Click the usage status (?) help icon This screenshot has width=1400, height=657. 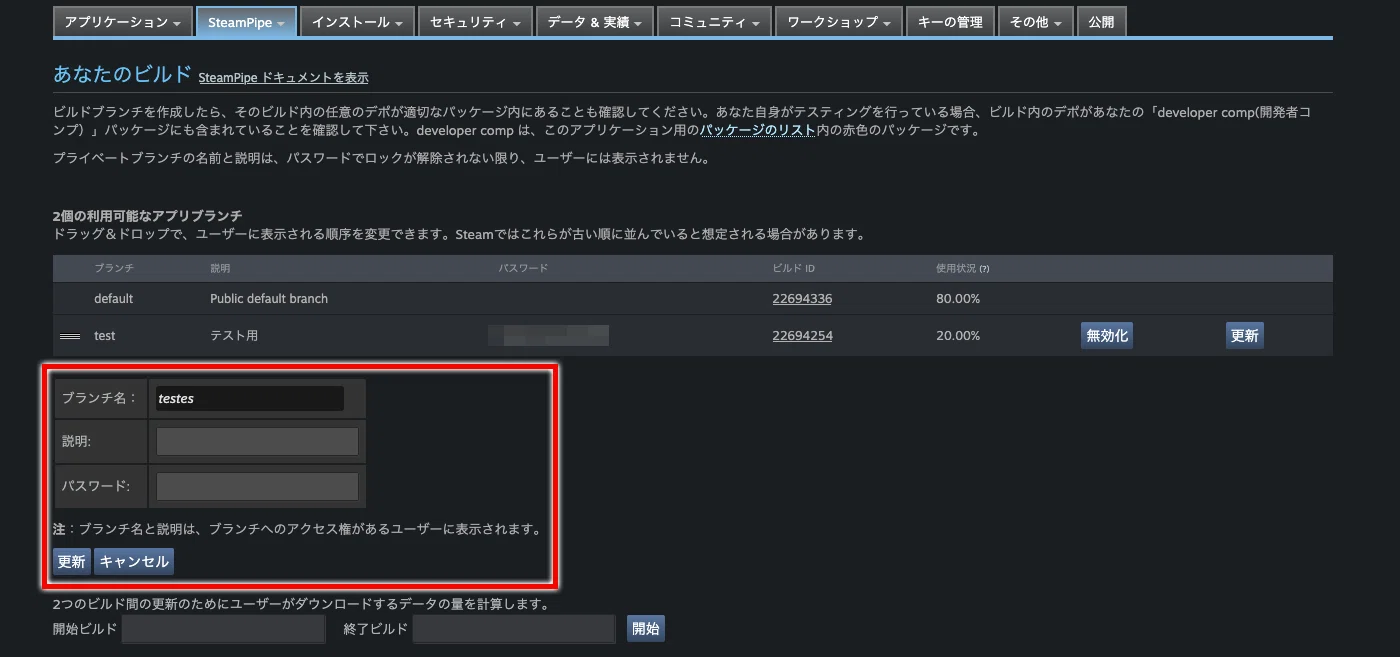[984, 269]
